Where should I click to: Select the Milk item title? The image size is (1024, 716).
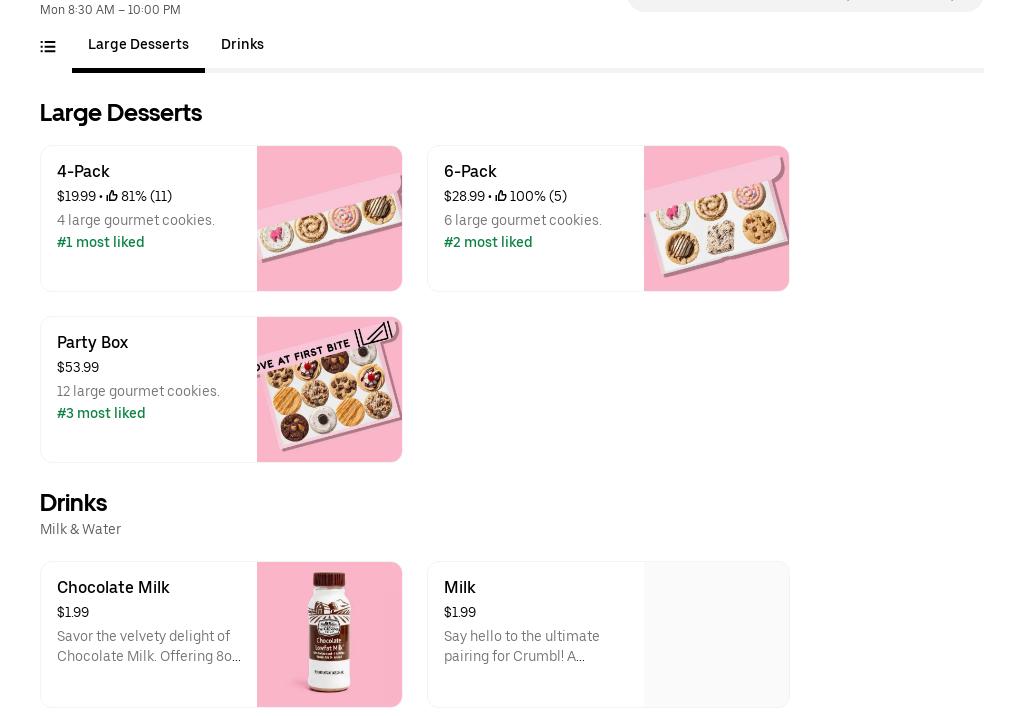click(459, 588)
